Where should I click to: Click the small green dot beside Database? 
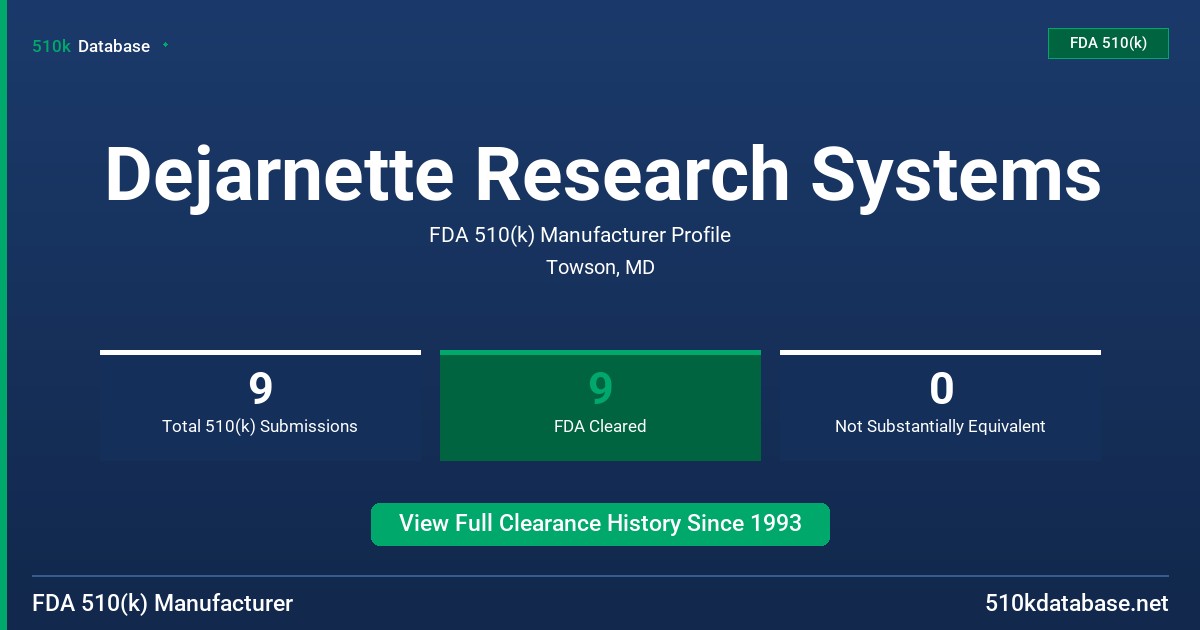[x=165, y=45]
